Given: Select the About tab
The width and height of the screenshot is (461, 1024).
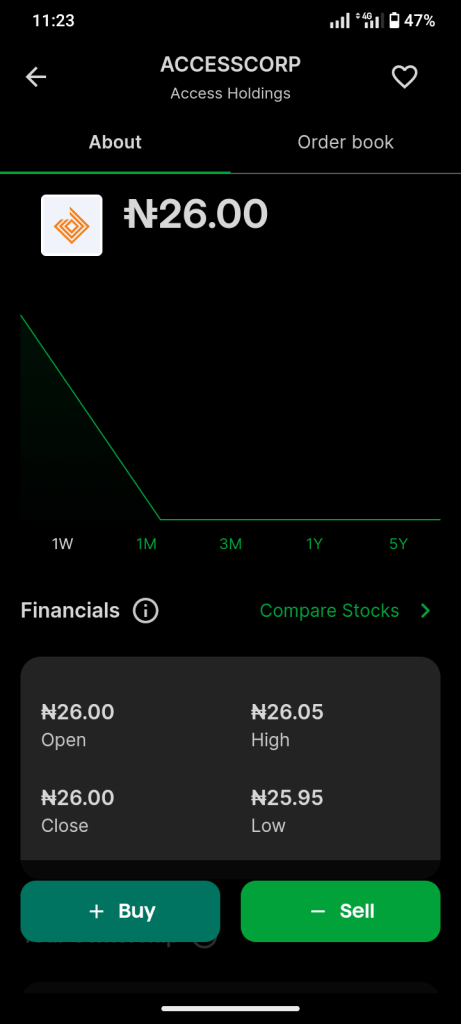Looking at the screenshot, I should tap(115, 142).
